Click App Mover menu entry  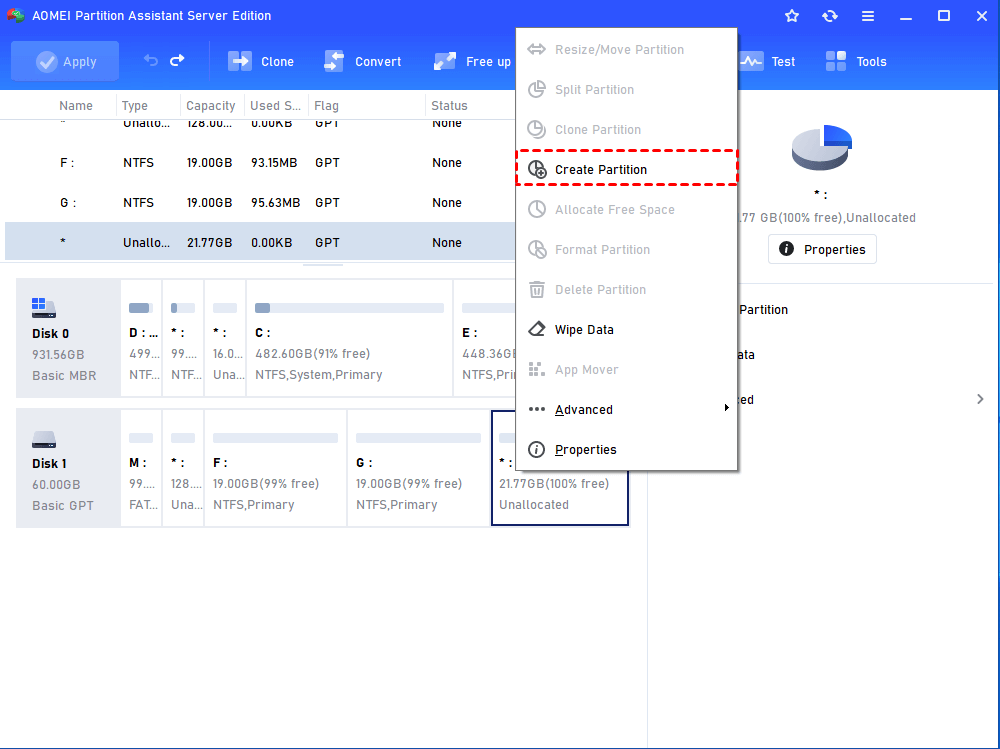626,369
